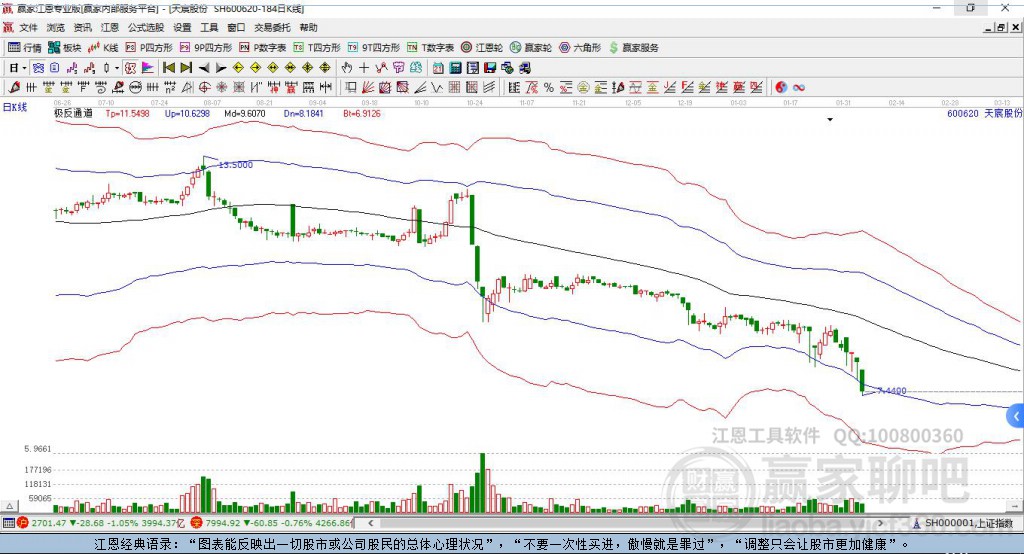The height and width of the screenshot is (554, 1024).
Task: Open the calculator icon
Action: point(455,68)
